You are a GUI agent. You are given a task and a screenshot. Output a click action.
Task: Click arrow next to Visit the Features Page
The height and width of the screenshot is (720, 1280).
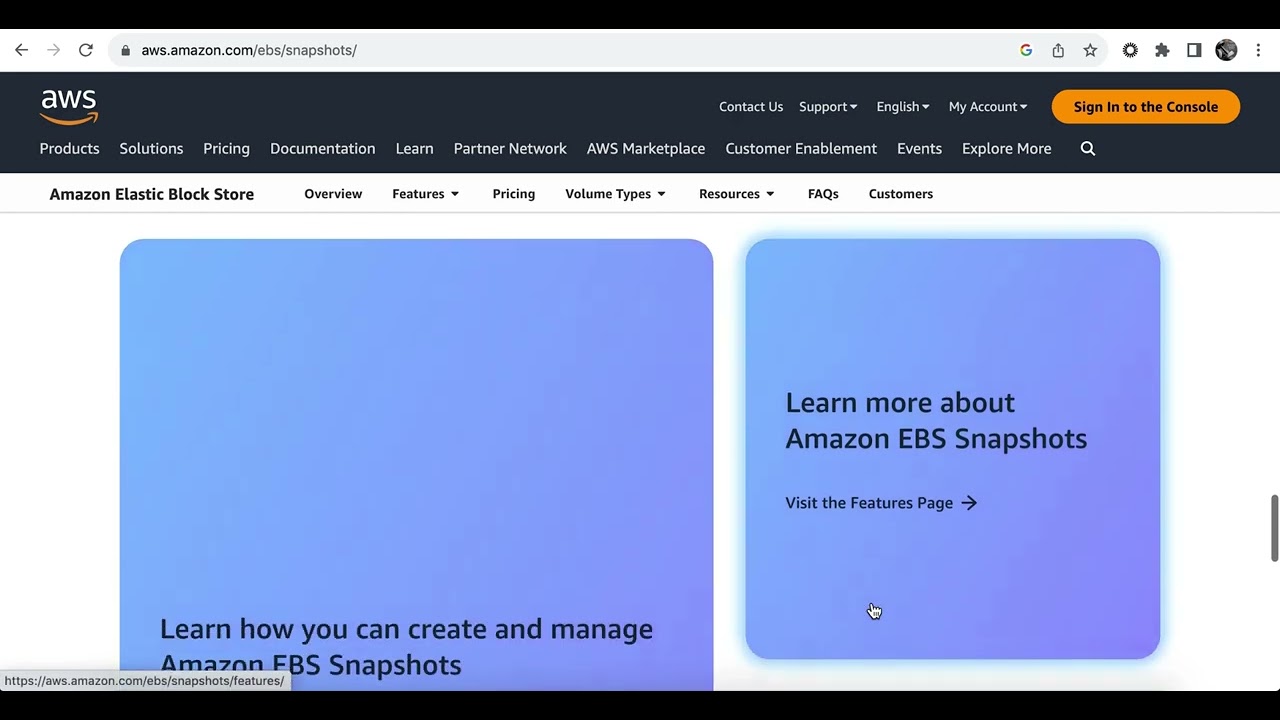pos(969,503)
